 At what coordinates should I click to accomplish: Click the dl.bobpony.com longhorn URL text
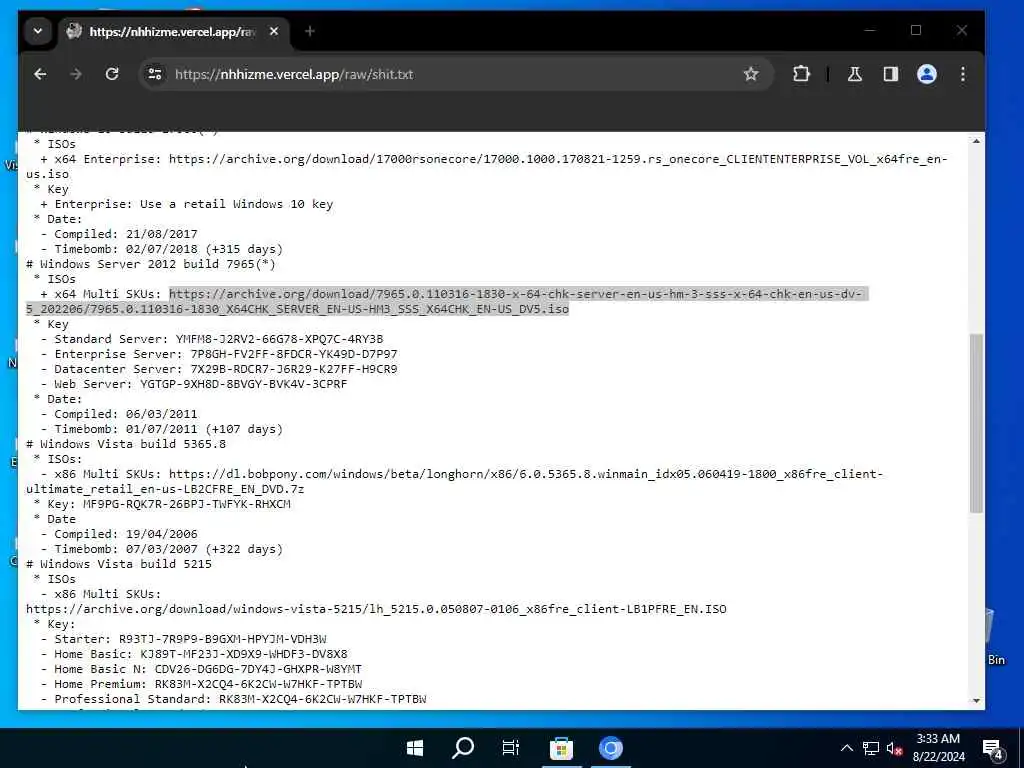pos(454,481)
